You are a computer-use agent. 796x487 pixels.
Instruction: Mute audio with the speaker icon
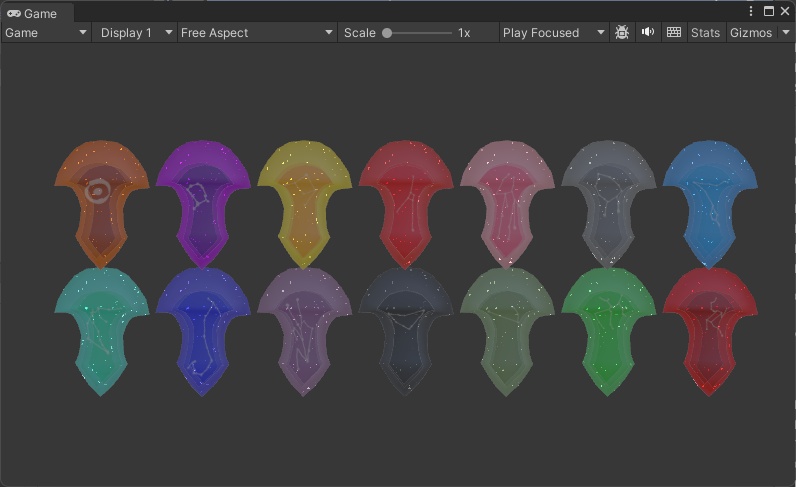648,33
